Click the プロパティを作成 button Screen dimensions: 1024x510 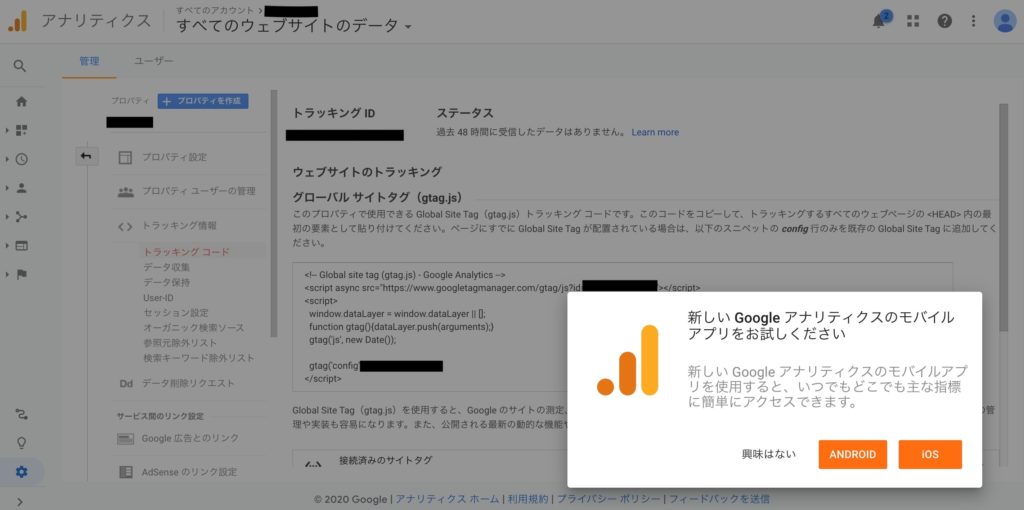pyautogui.click(x=203, y=101)
